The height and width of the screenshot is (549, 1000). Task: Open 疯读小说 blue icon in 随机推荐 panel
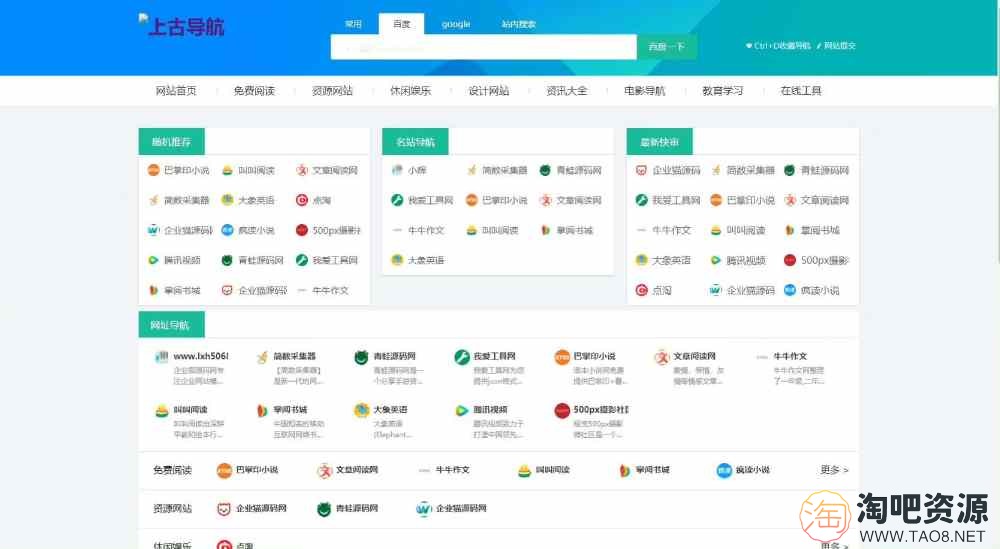(227, 230)
